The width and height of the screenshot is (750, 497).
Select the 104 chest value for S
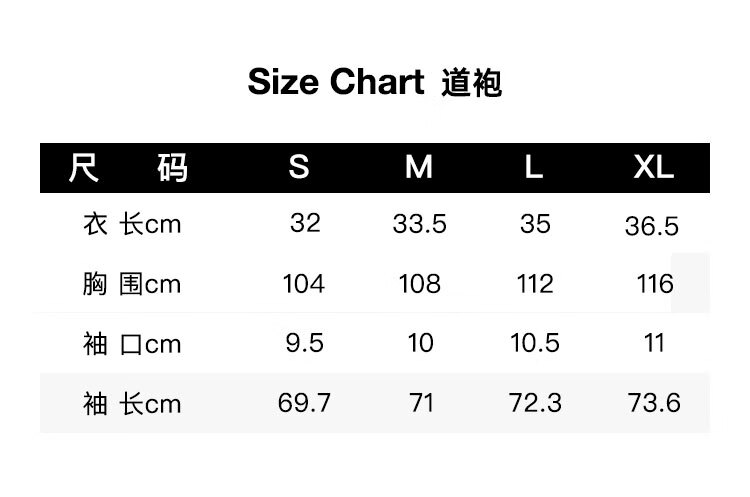[304, 284]
